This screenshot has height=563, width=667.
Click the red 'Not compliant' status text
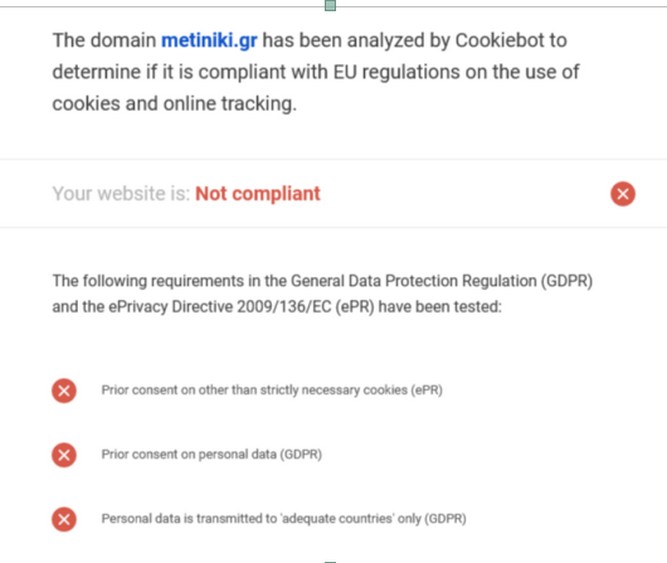click(257, 194)
